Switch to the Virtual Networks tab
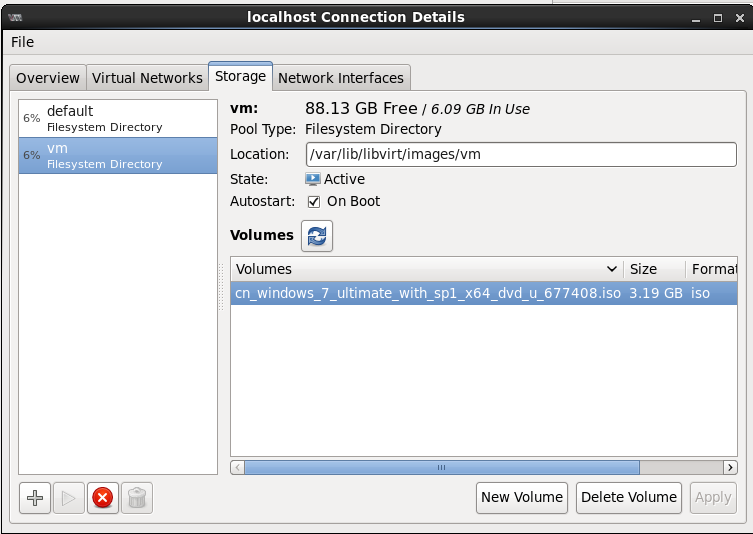 [147, 78]
